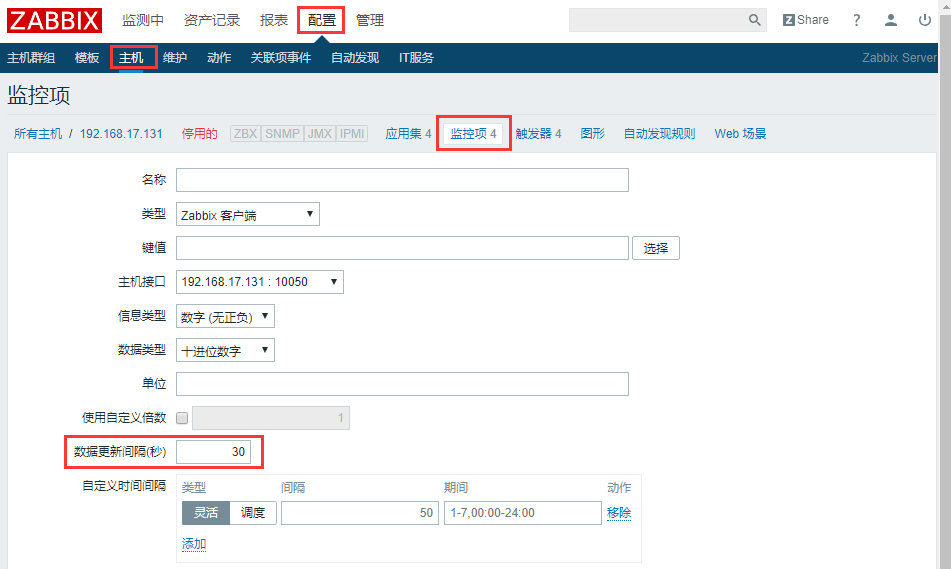This screenshot has height=569, width=951.
Task: Focus the 间隔 field with 50
Action: [x=360, y=513]
